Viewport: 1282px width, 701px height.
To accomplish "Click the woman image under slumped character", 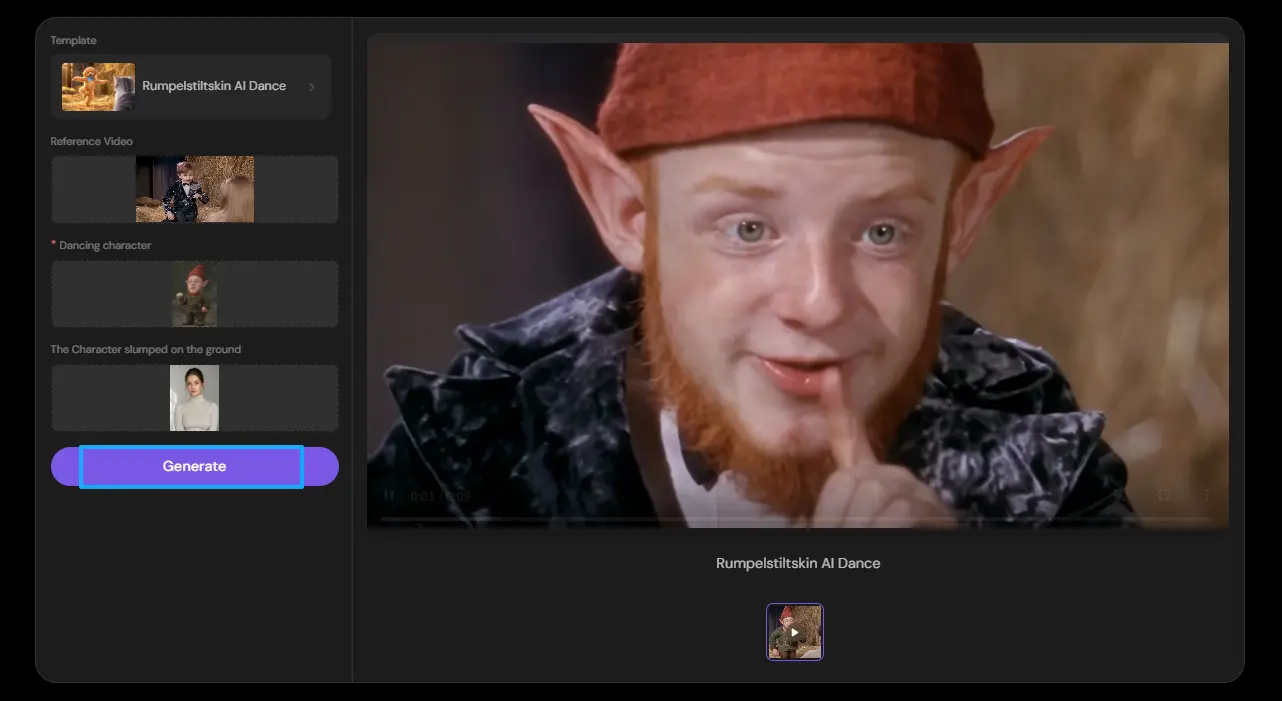I will point(194,398).
